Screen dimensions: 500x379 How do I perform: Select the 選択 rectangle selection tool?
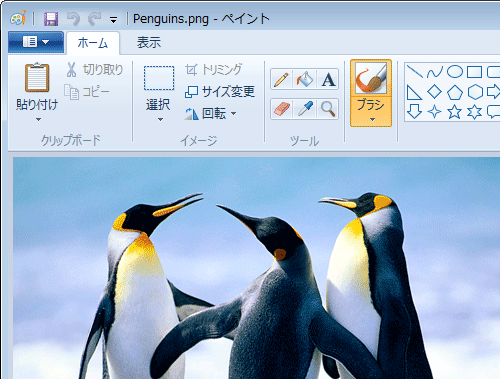pos(159,78)
